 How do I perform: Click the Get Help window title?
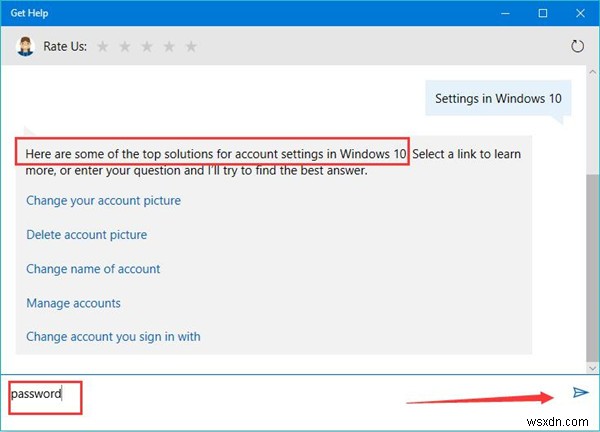click(29, 13)
